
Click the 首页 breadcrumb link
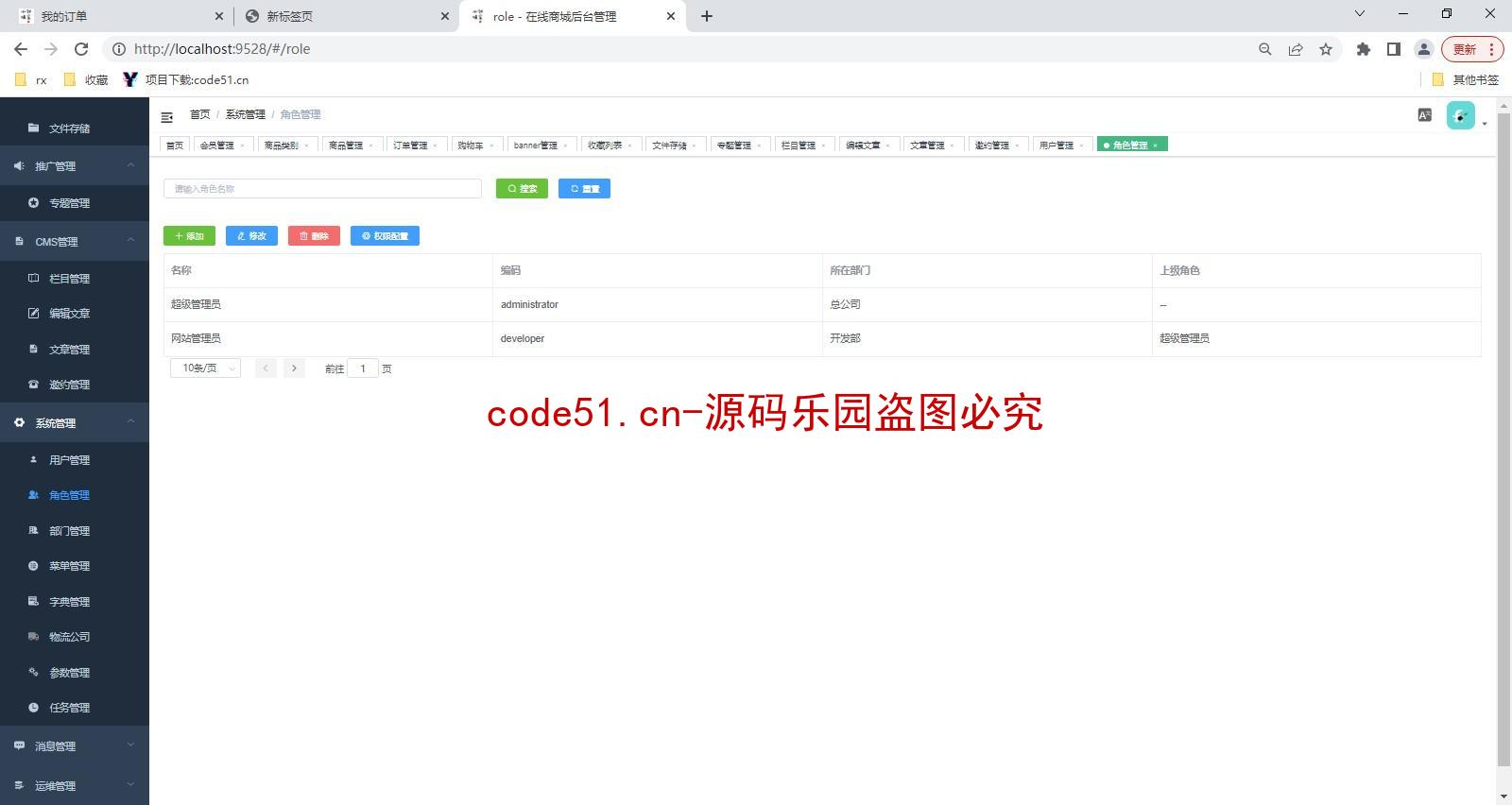pos(199,114)
